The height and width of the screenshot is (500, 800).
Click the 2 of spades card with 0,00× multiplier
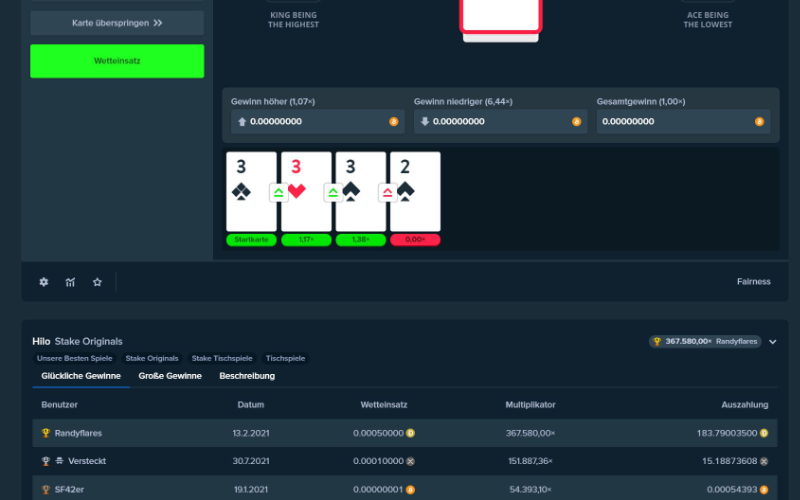pyautogui.click(x=415, y=192)
